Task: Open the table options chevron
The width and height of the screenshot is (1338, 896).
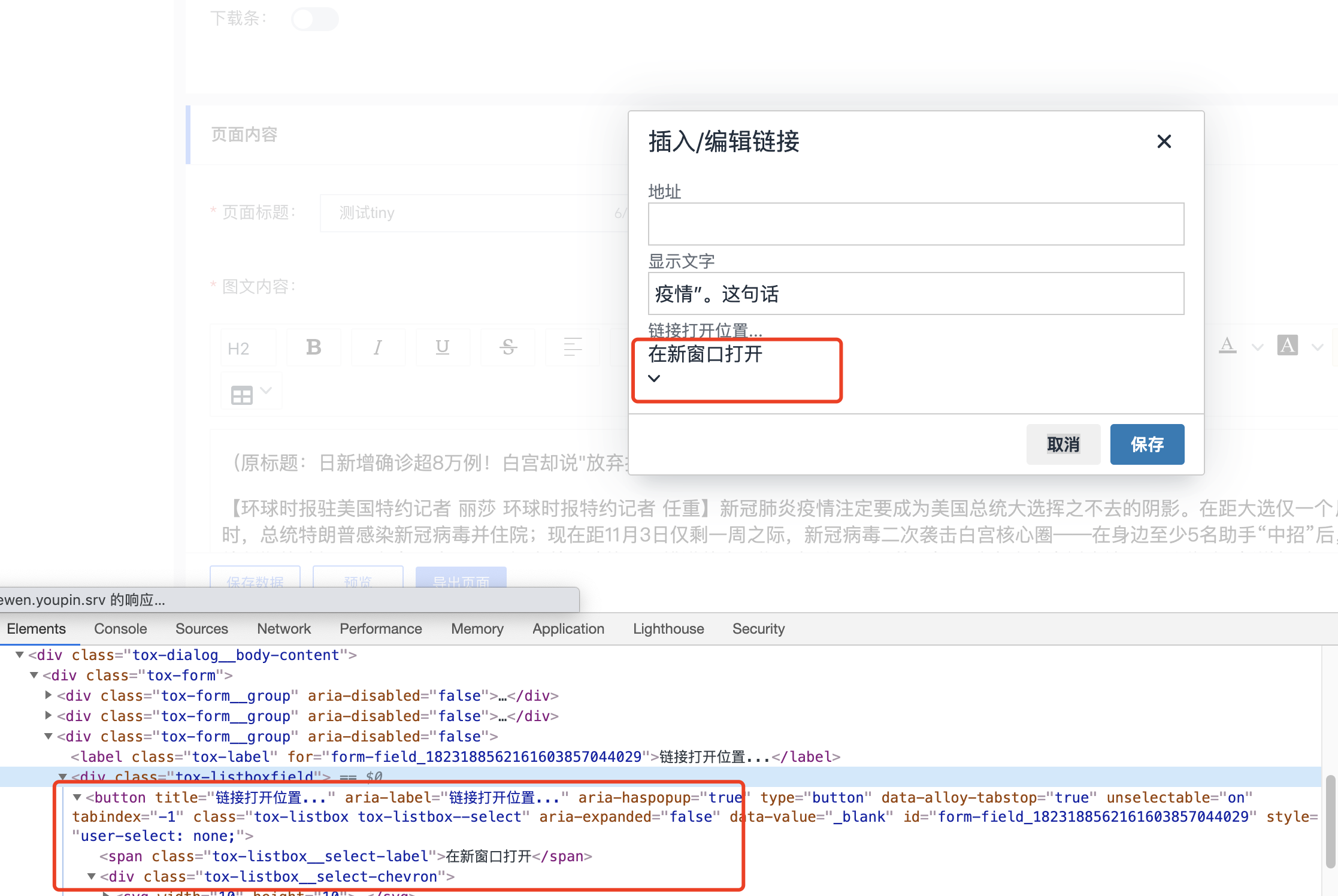Action: click(266, 390)
